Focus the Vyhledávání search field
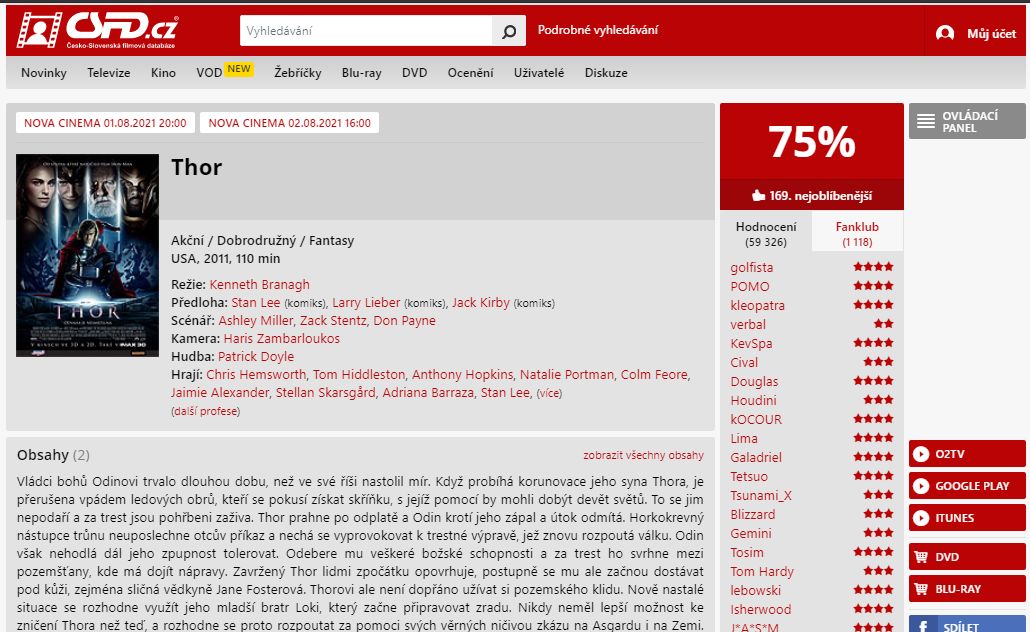Image resolution: width=1030 pixels, height=632 pixels. 366,31
